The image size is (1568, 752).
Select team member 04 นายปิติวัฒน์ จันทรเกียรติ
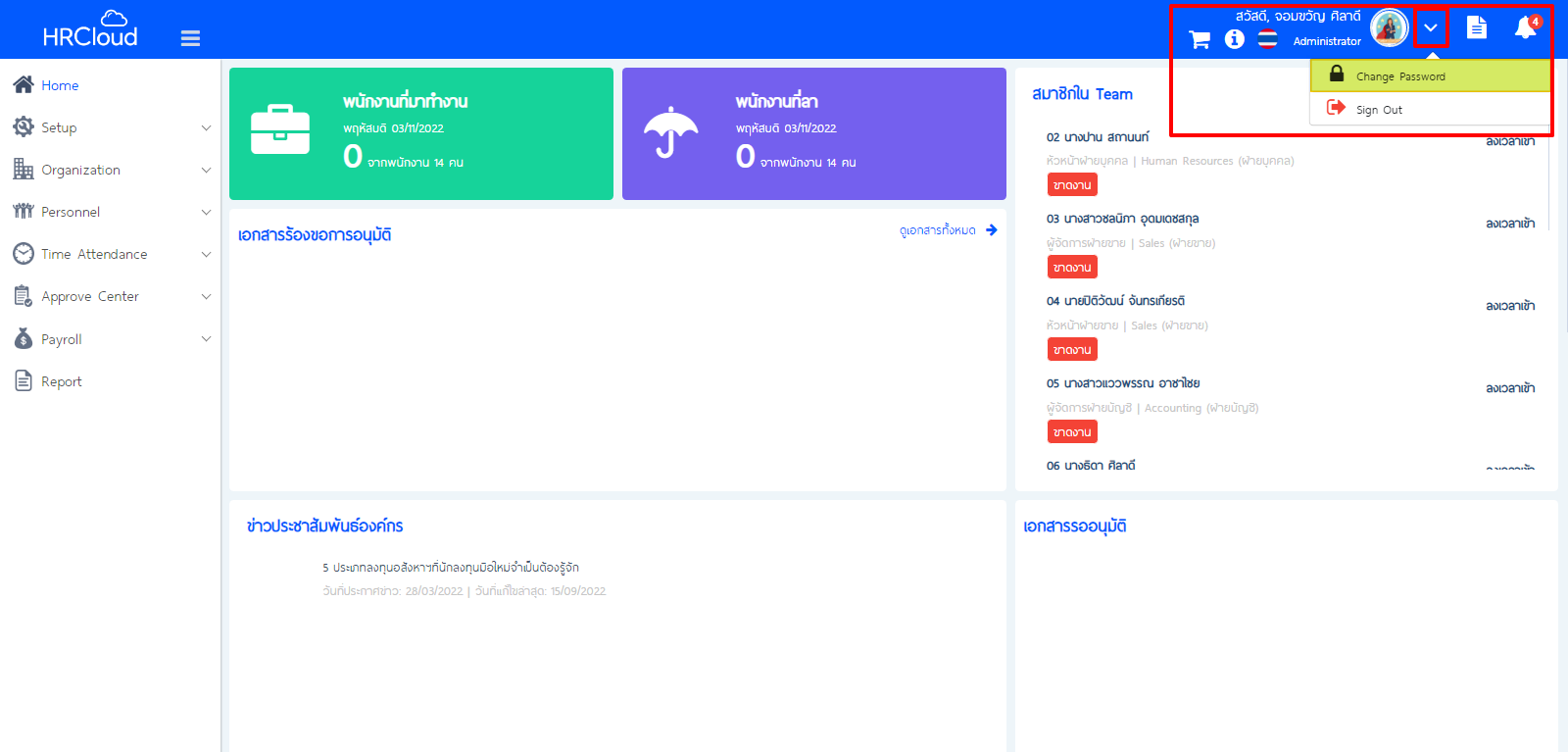click(1115, 301)
